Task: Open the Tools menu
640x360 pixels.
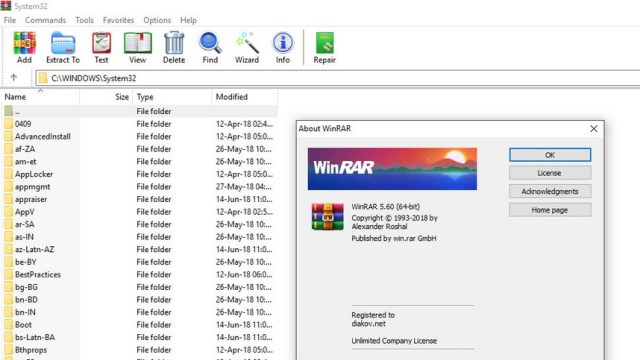Action: coord(84,20)
